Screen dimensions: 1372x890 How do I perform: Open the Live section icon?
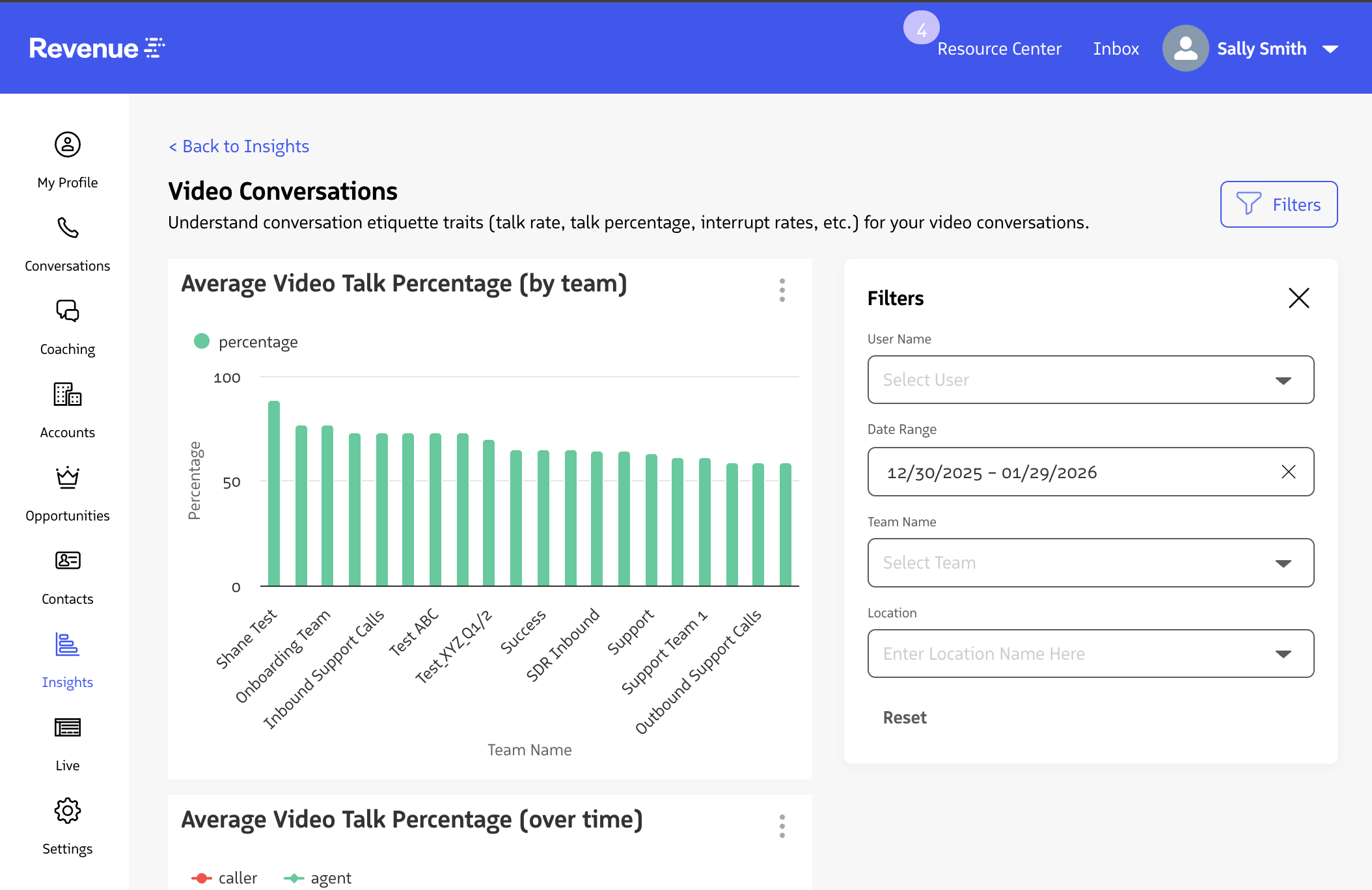click(x=67, y=728)
